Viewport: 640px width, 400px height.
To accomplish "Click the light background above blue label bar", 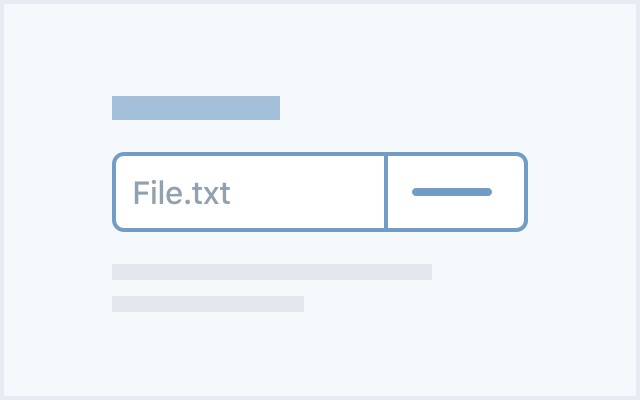I will click(196, 51).
